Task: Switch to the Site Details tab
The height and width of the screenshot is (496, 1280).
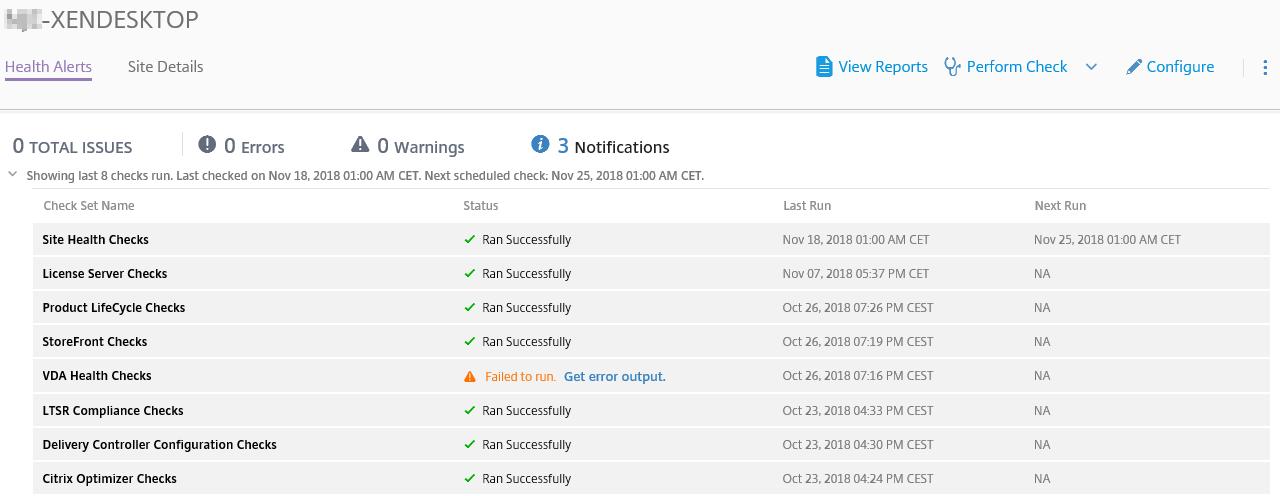Action: pyautogui.click(x=165, y=67)
